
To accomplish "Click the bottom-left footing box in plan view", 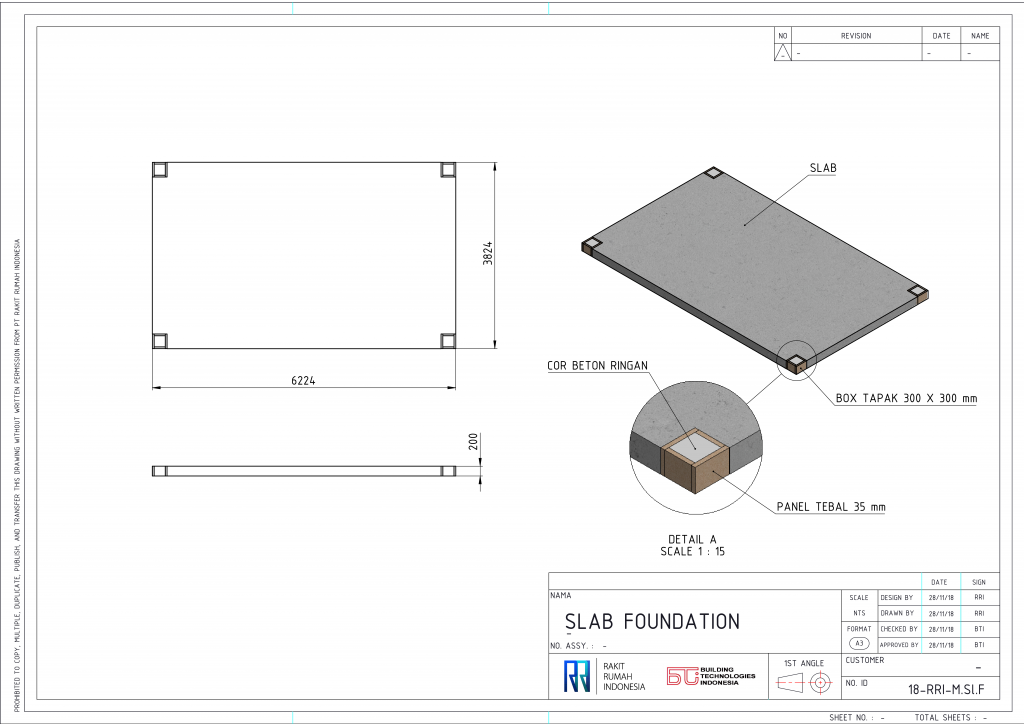I will coord(160,341).
